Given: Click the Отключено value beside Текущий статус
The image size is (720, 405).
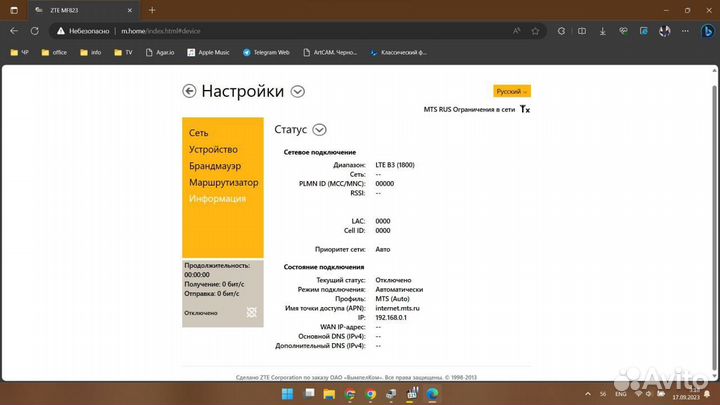Looking at the screenshot, I should point(394,280).
